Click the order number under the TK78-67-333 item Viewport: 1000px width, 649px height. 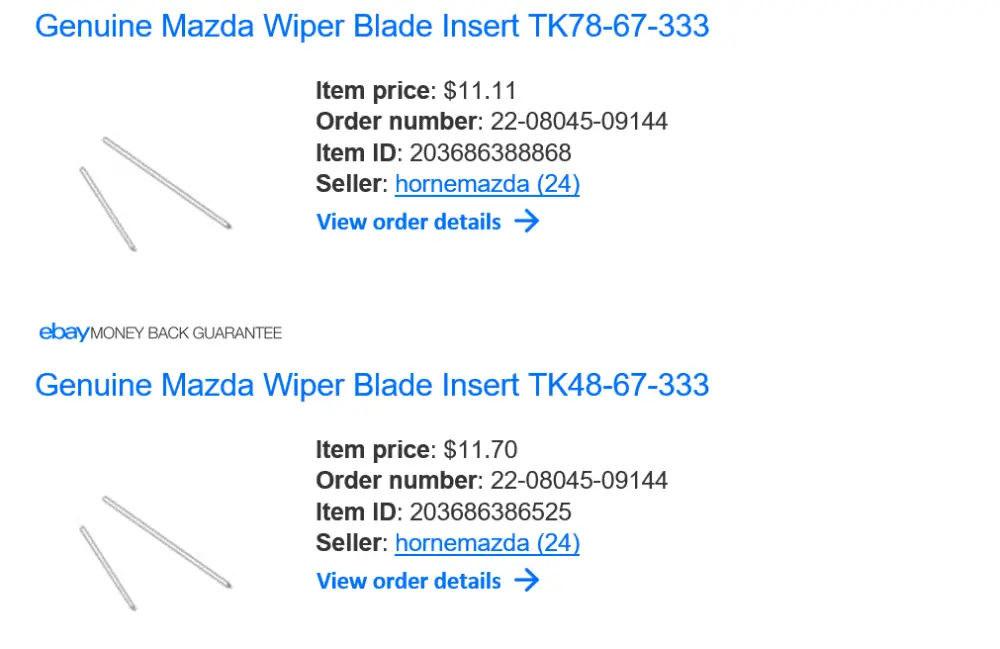click(576, 122)
